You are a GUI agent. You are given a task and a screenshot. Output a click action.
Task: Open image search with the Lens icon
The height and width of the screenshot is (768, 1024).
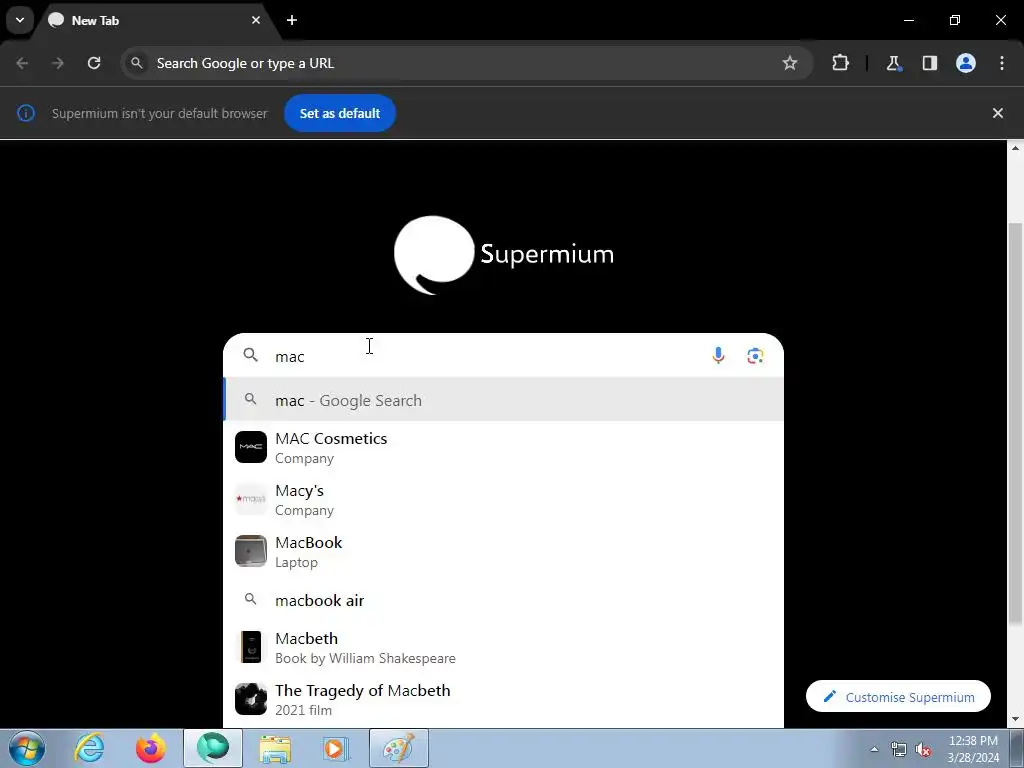755,355
